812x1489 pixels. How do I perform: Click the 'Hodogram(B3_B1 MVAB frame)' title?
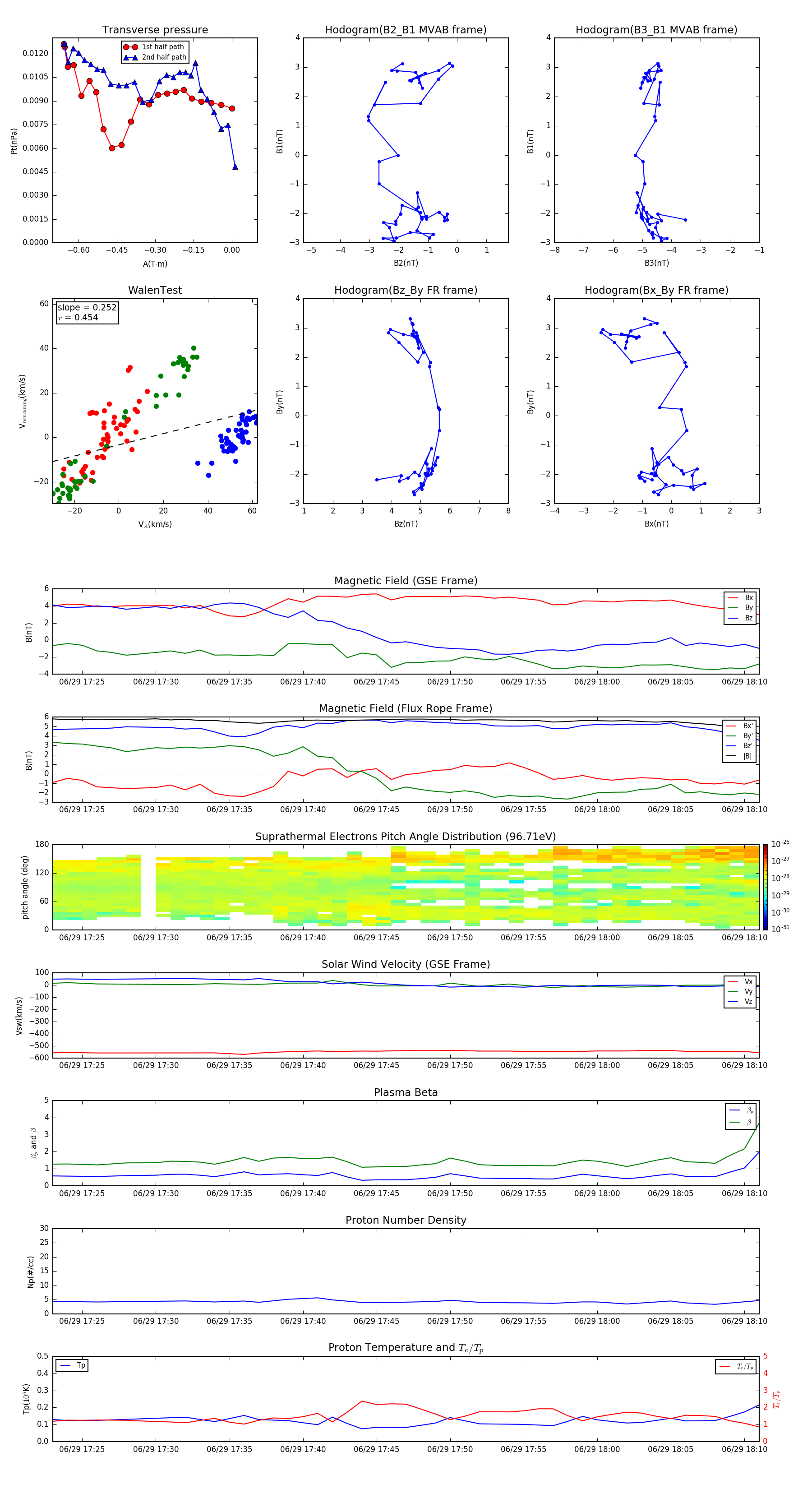pos(656,30)
